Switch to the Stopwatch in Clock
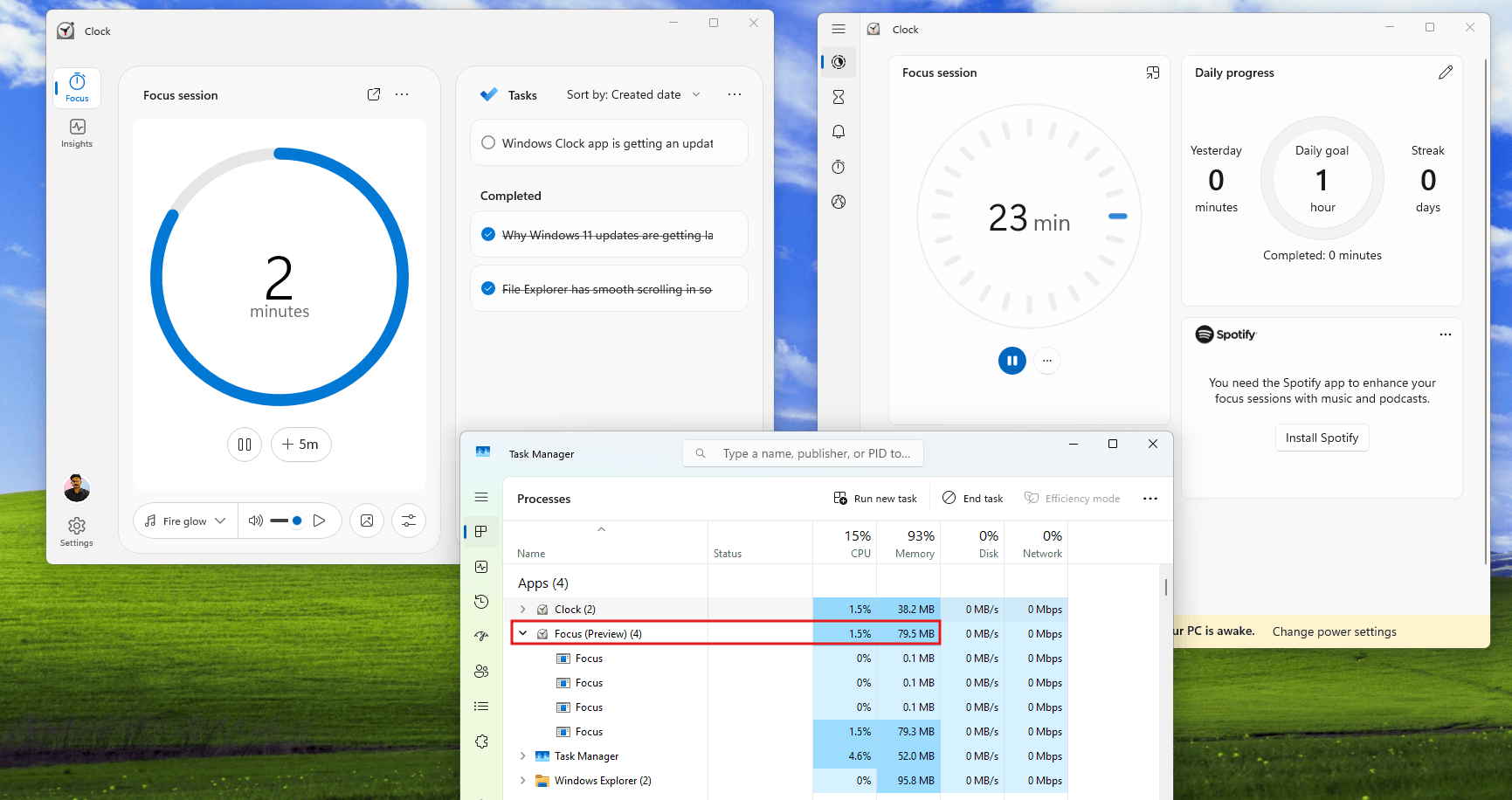1512x800 pixels. point(838,166)
